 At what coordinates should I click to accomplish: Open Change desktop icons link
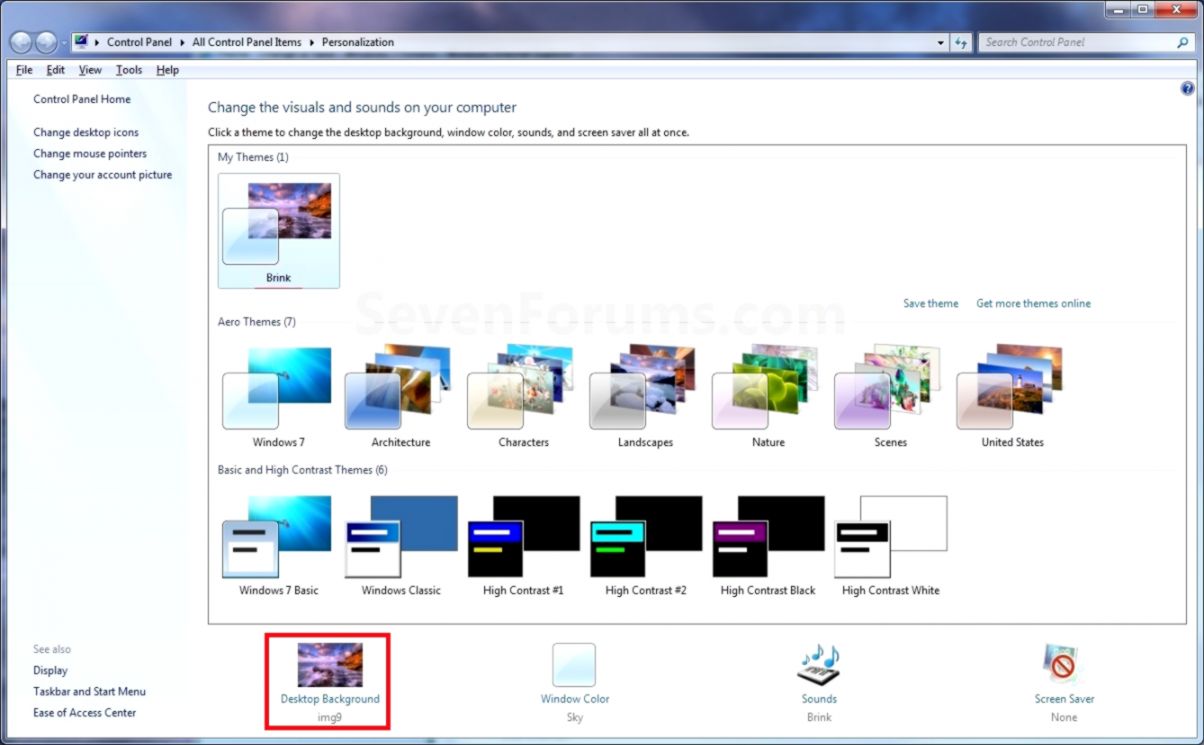[x=86, y=132]
